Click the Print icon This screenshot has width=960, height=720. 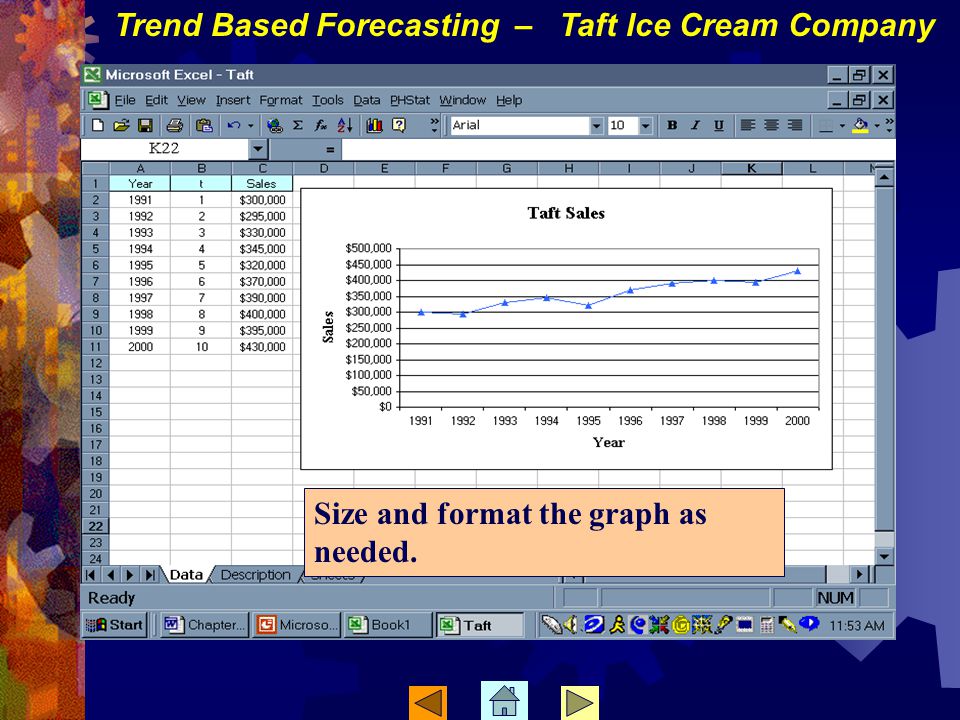click(174, 126)
